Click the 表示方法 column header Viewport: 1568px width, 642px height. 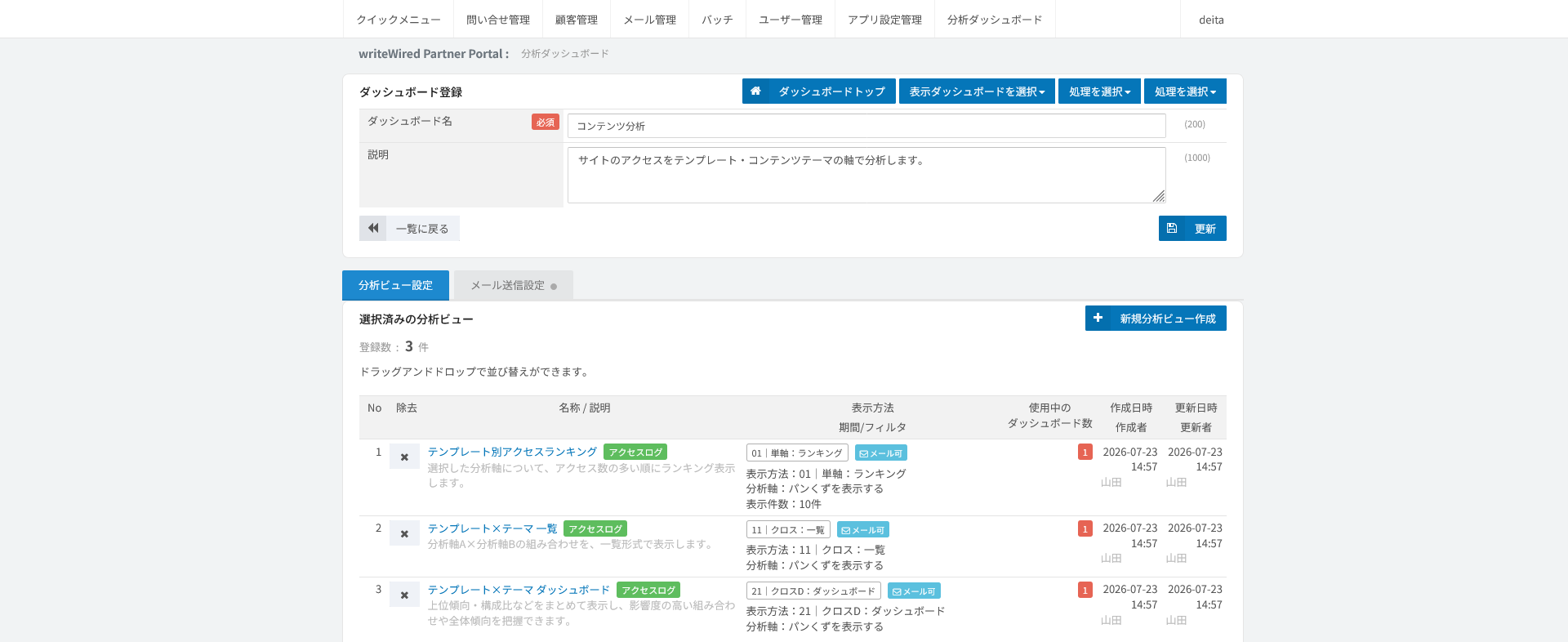872,408
